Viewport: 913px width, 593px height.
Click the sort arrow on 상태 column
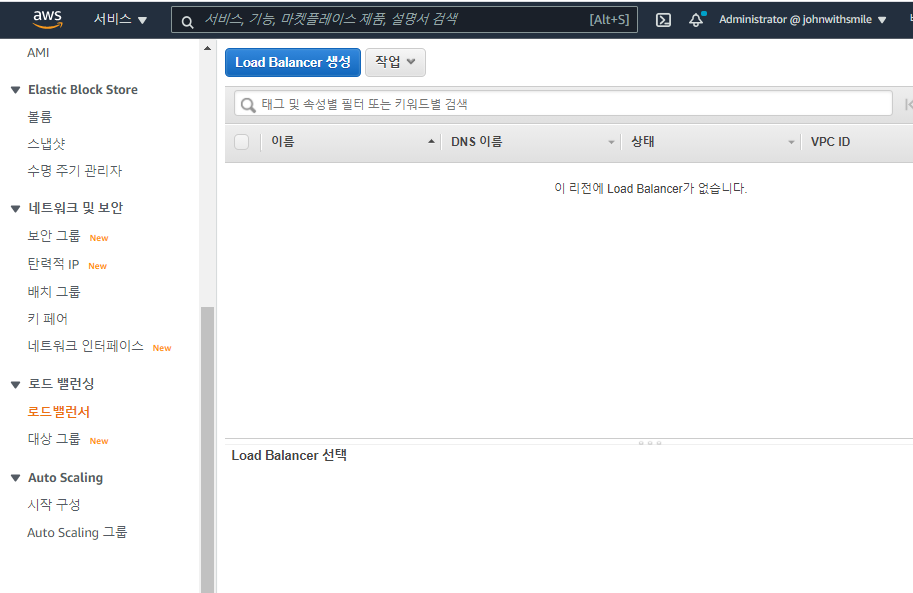coord(791,142)
